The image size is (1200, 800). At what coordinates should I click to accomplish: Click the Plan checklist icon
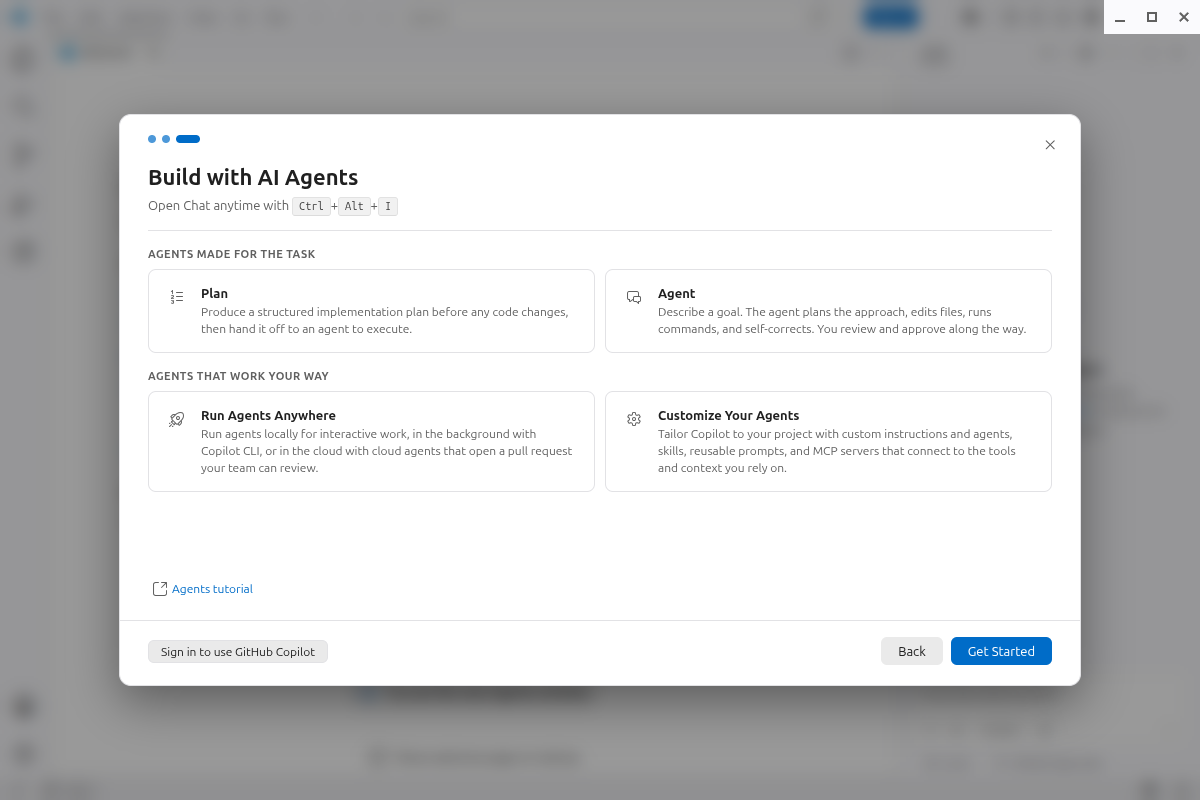[177, 297]
